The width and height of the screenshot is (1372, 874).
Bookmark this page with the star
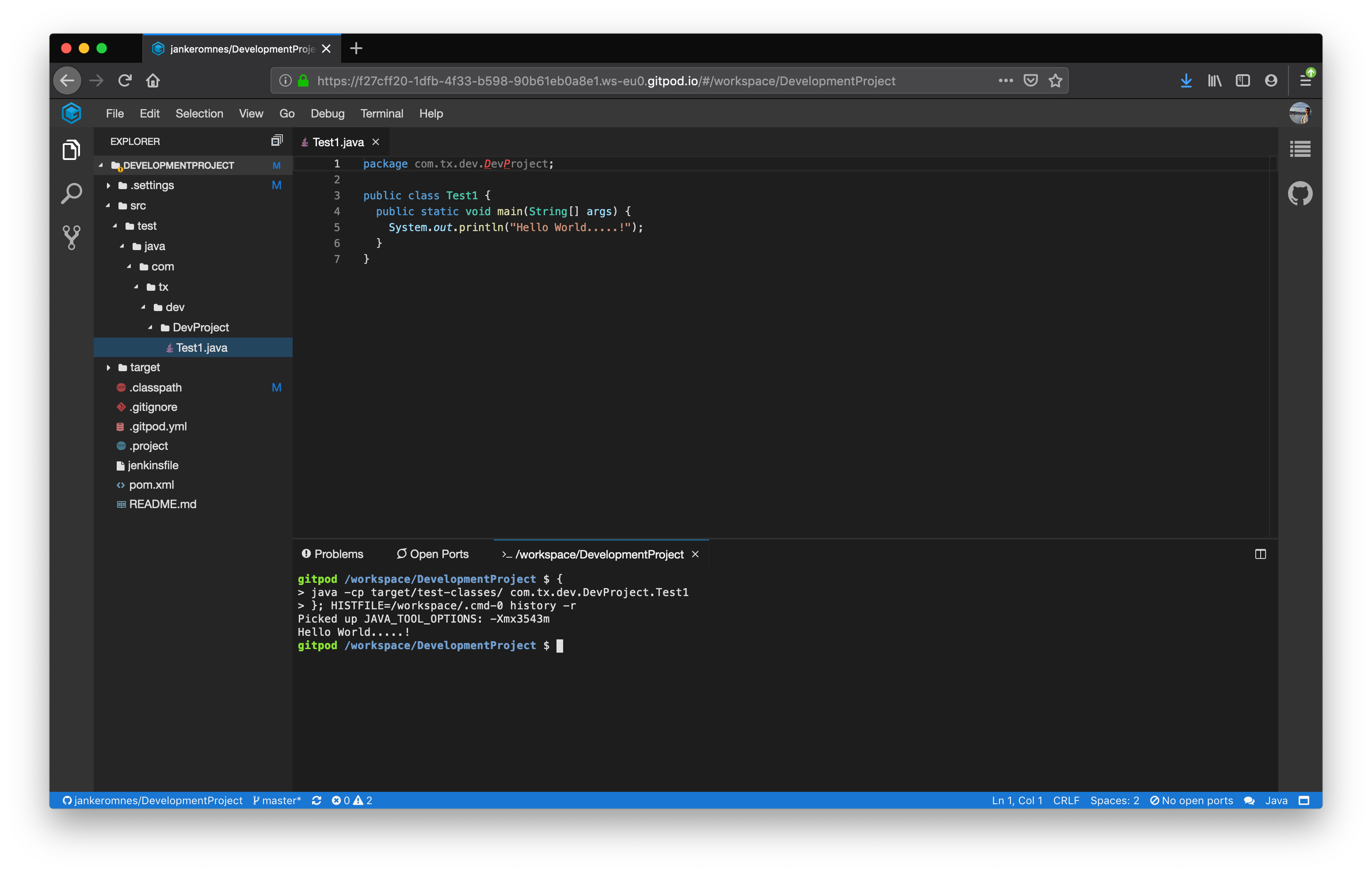(1055, 80)
